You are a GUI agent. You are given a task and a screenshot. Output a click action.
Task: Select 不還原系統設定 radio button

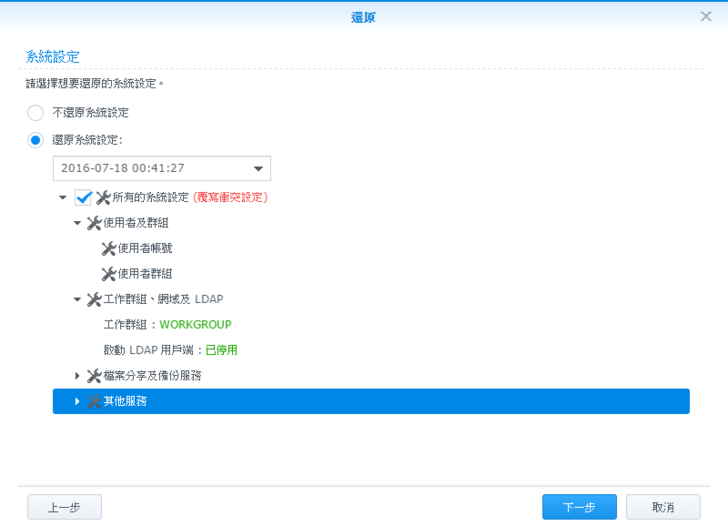coord(35,113)
